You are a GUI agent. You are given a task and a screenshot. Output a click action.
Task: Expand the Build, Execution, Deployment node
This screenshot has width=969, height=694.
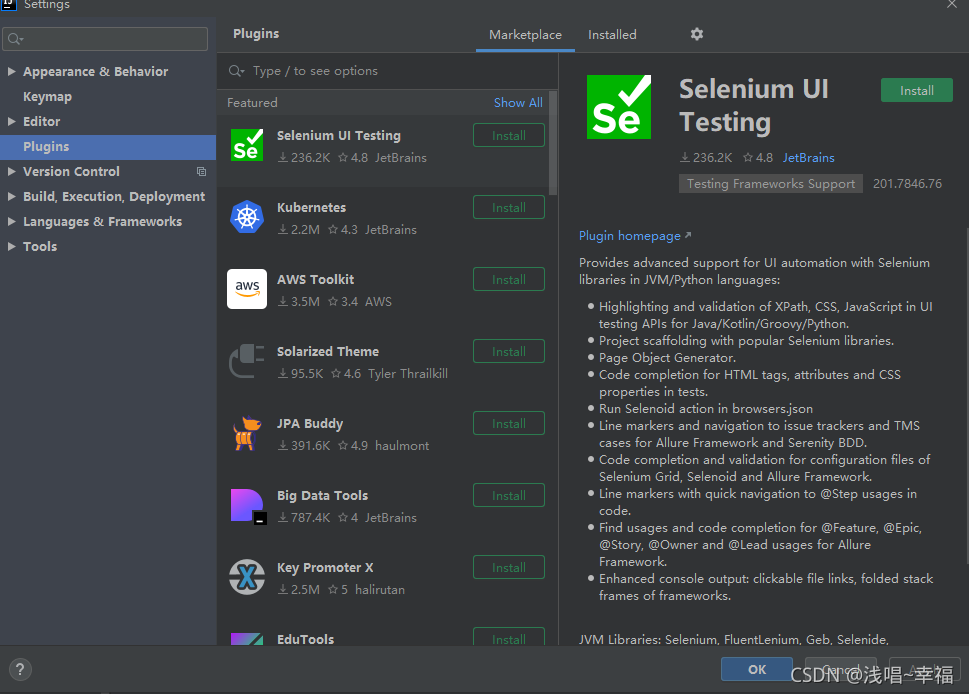12,197
